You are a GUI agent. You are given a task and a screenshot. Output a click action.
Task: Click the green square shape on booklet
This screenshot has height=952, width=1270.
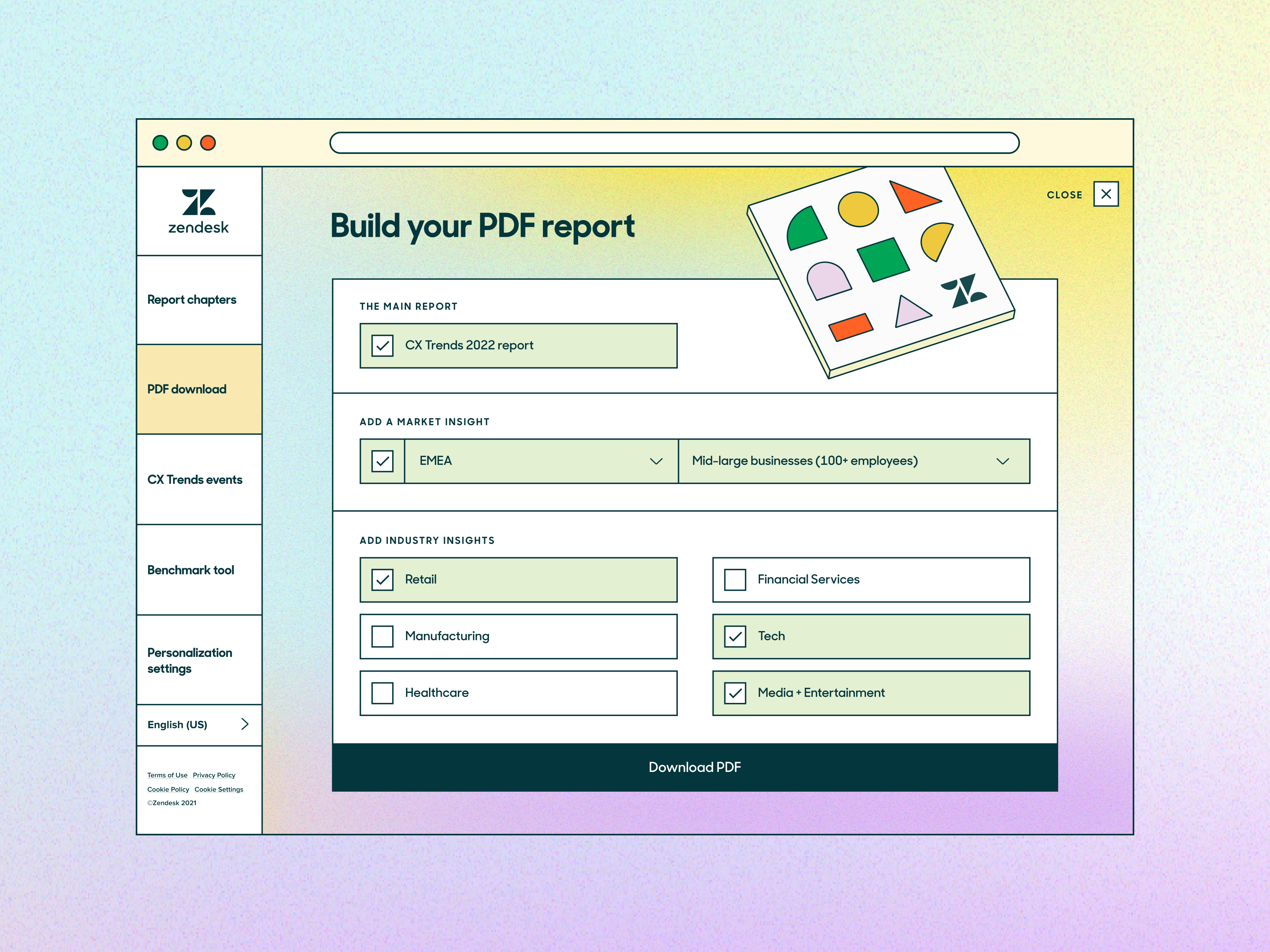(883, 259)
